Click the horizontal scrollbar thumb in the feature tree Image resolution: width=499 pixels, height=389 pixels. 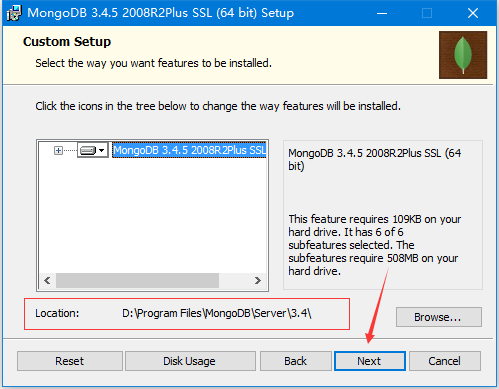pyautogui.click(x=137, y=280)
